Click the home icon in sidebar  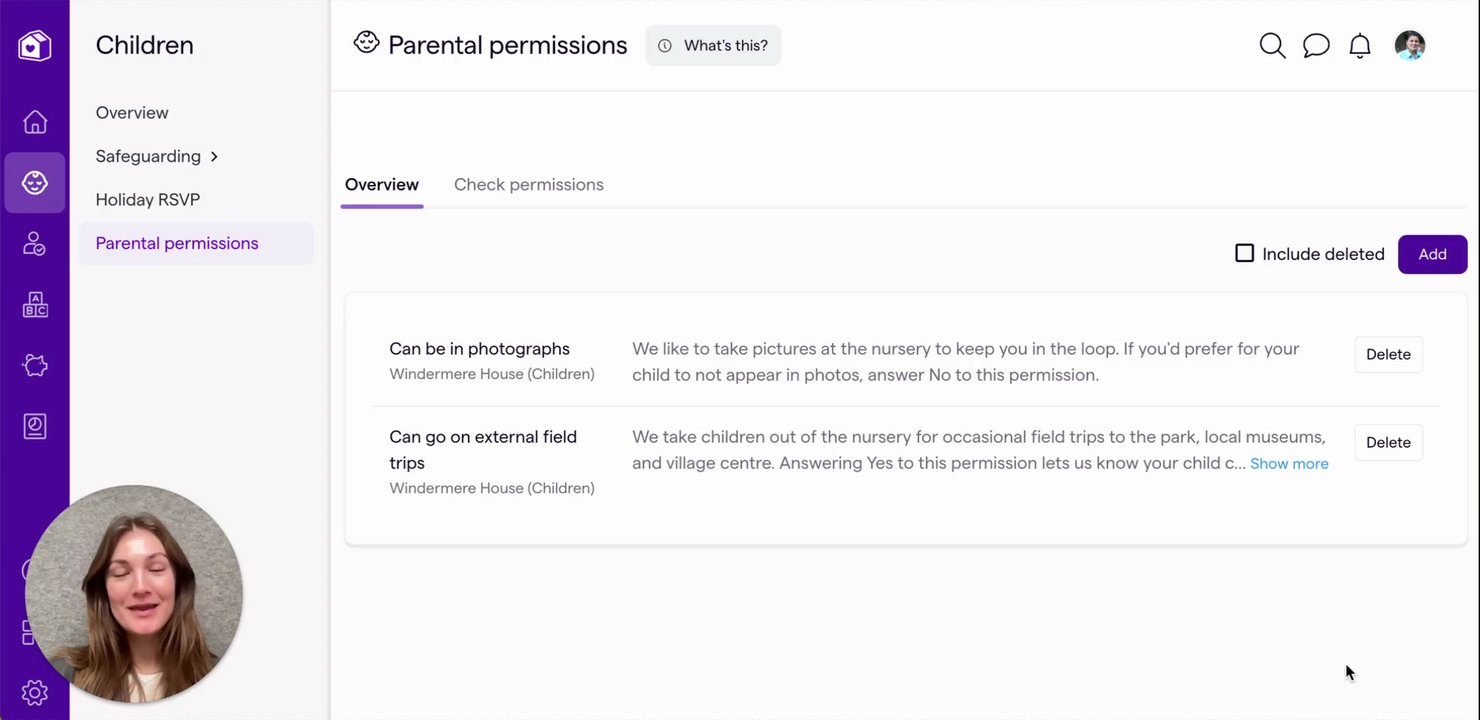point(35,122)
